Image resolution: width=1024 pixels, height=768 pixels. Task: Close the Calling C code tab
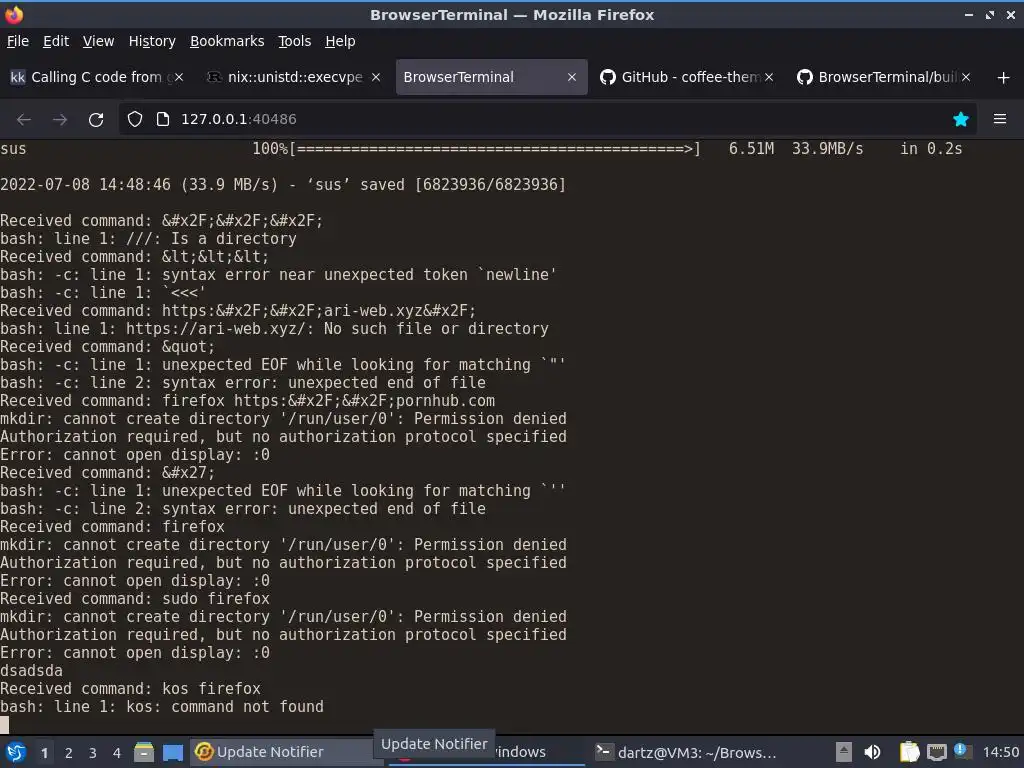(179, 77)
